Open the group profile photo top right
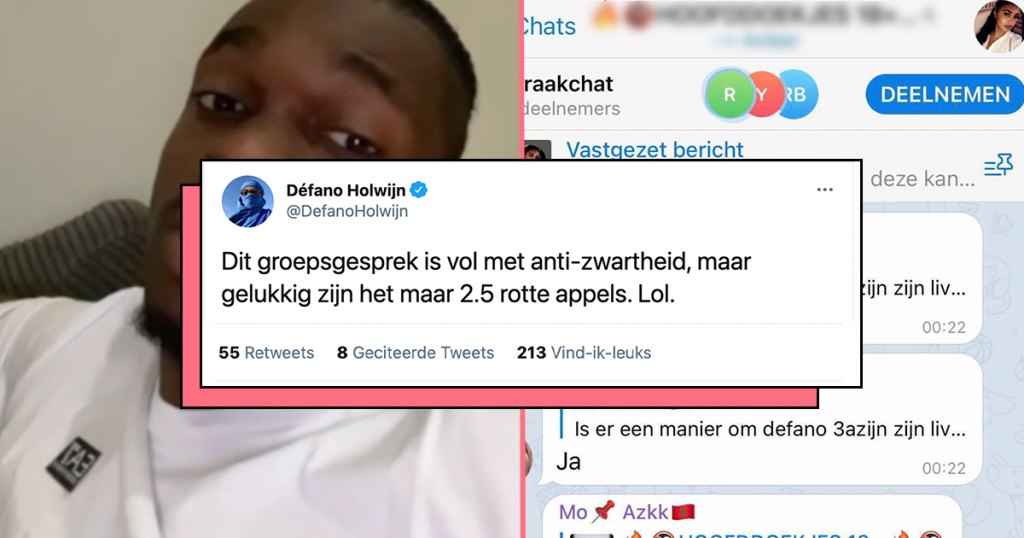The height and width of the screenshot is (538, 1024). tap(999, 25)
